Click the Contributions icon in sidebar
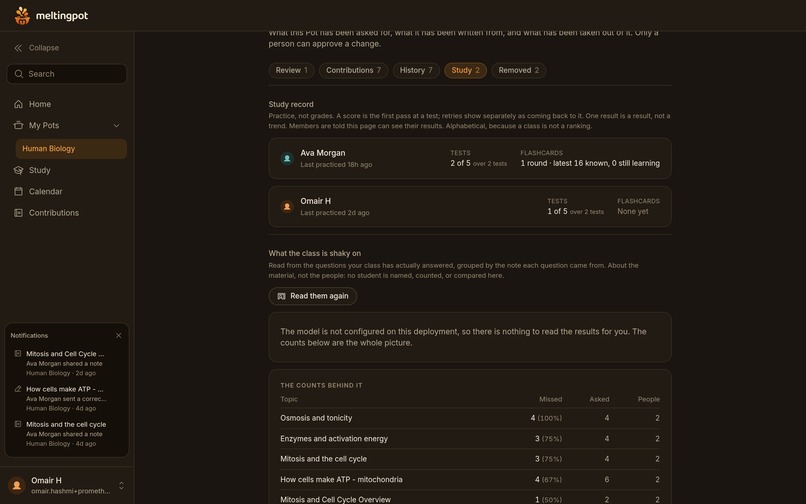This screenshot has height=504, width=806. click(x=19, y=213)
